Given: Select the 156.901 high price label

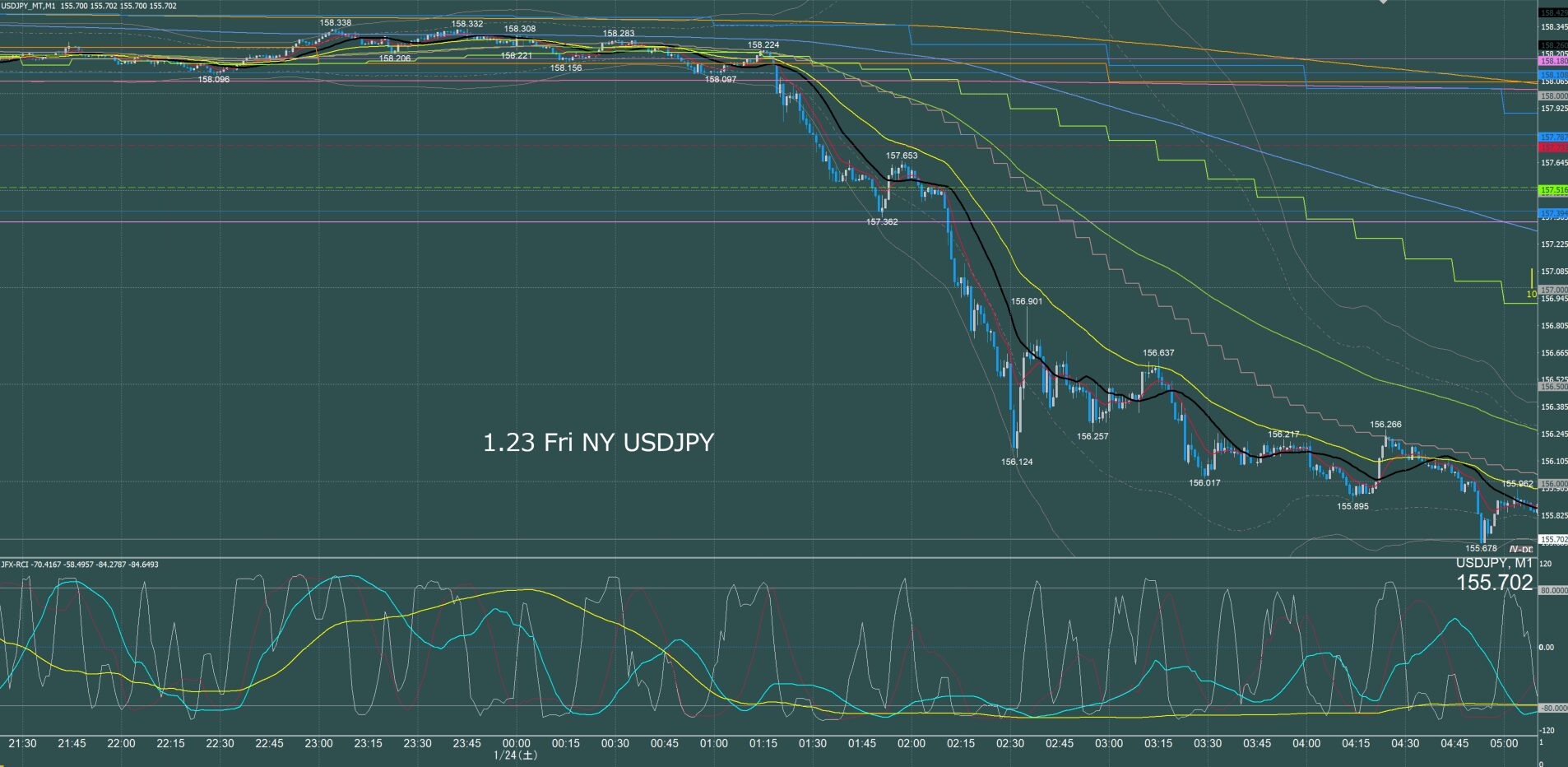Looking at the screenshot, I should click(x=1027, y=301).
